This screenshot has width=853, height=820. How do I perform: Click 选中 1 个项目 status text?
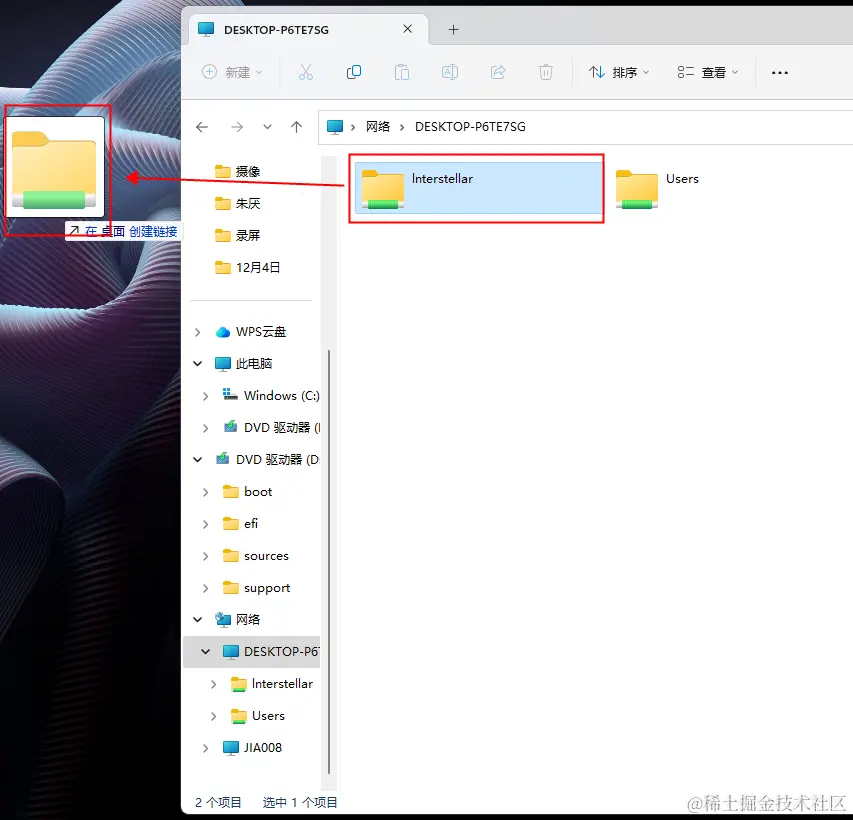click(x=300, y=802)
